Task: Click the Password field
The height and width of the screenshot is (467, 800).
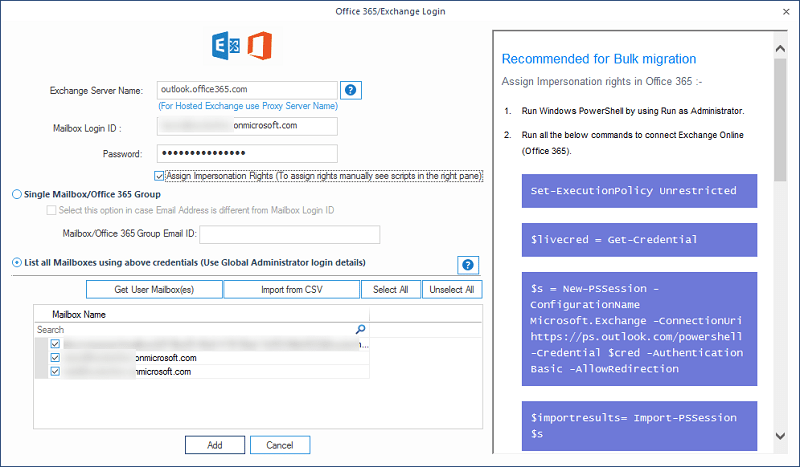Action: (x=247, y=153)
